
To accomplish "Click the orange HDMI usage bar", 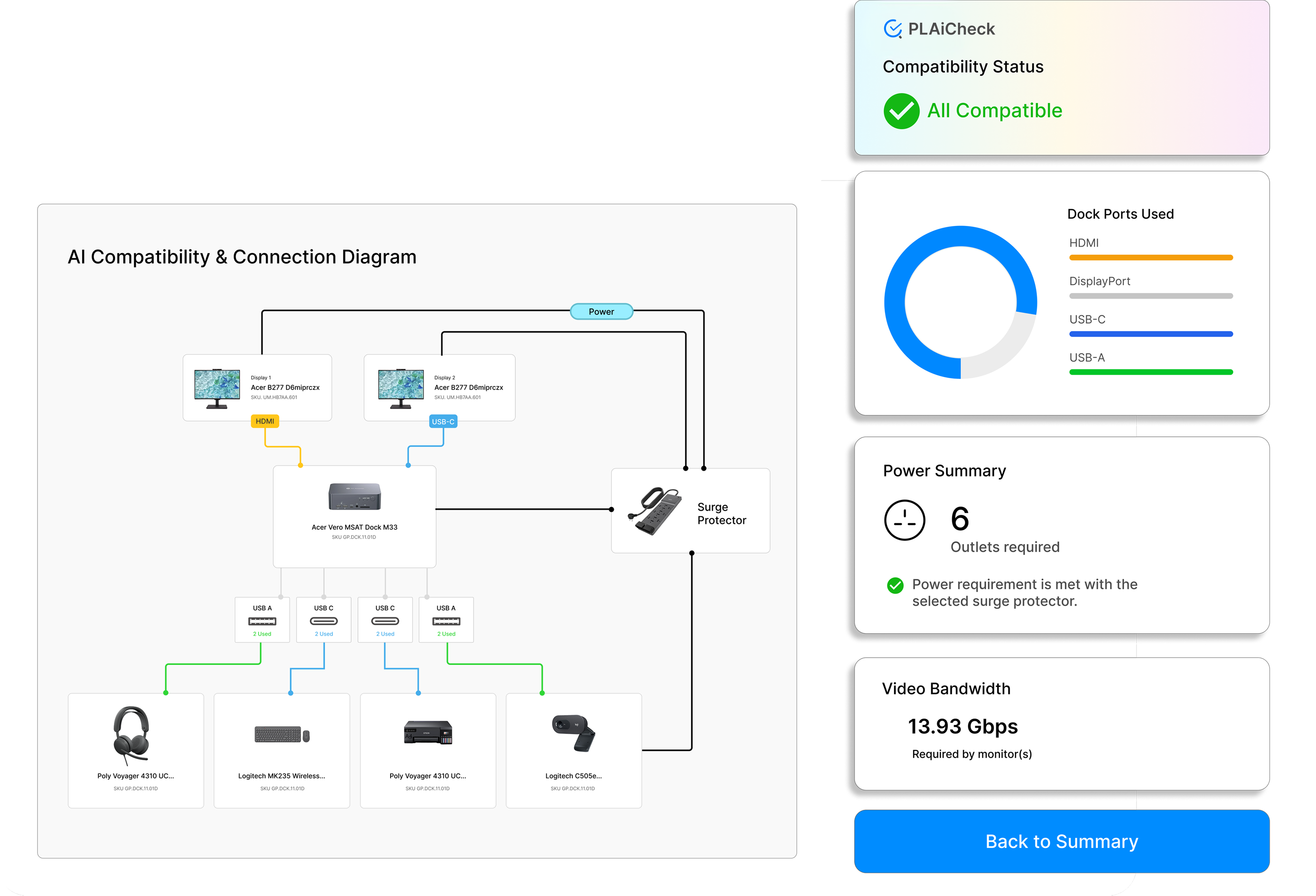I will point(1151,258).
